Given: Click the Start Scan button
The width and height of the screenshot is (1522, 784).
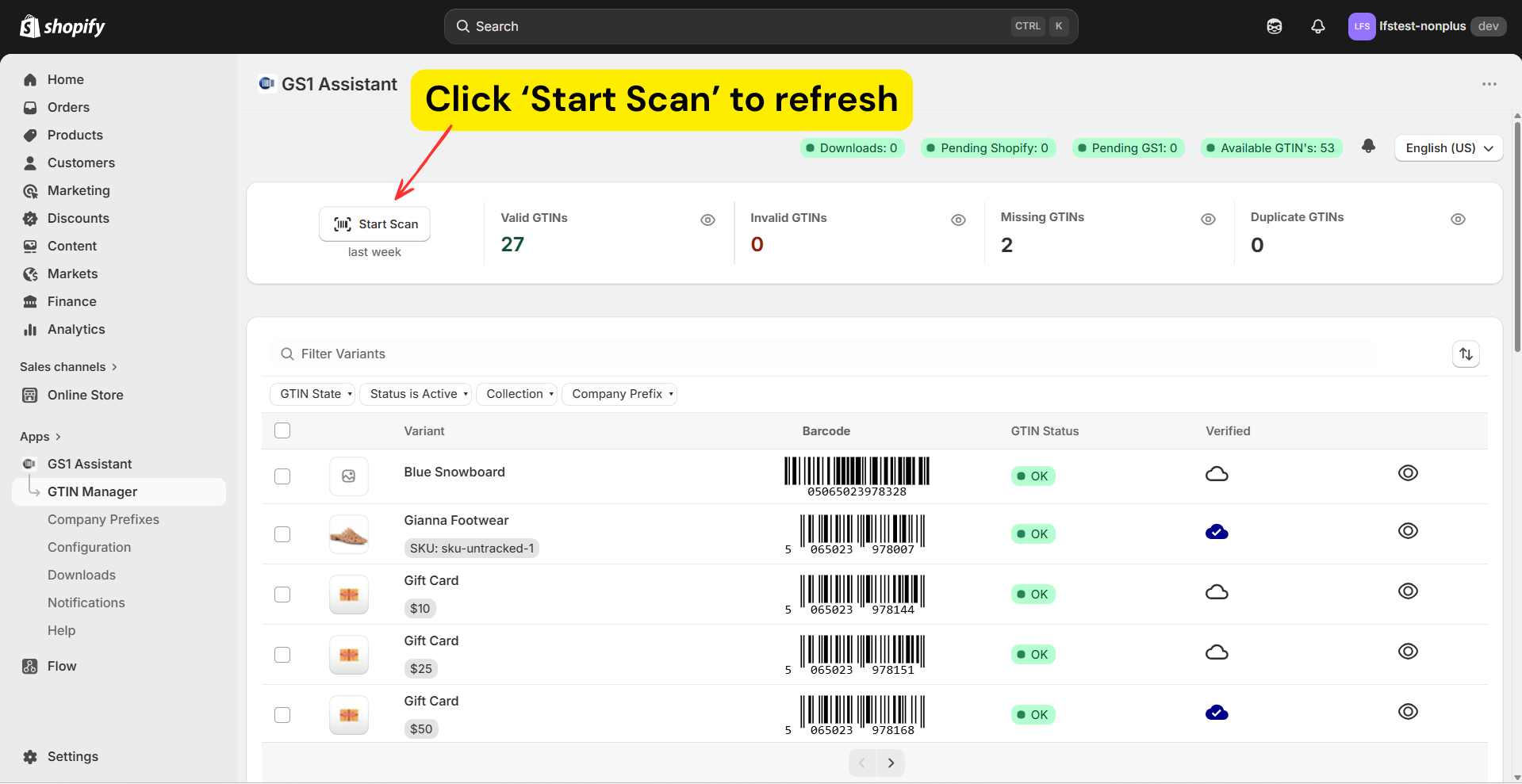Looking at the screenshot, I should point(374,224).
